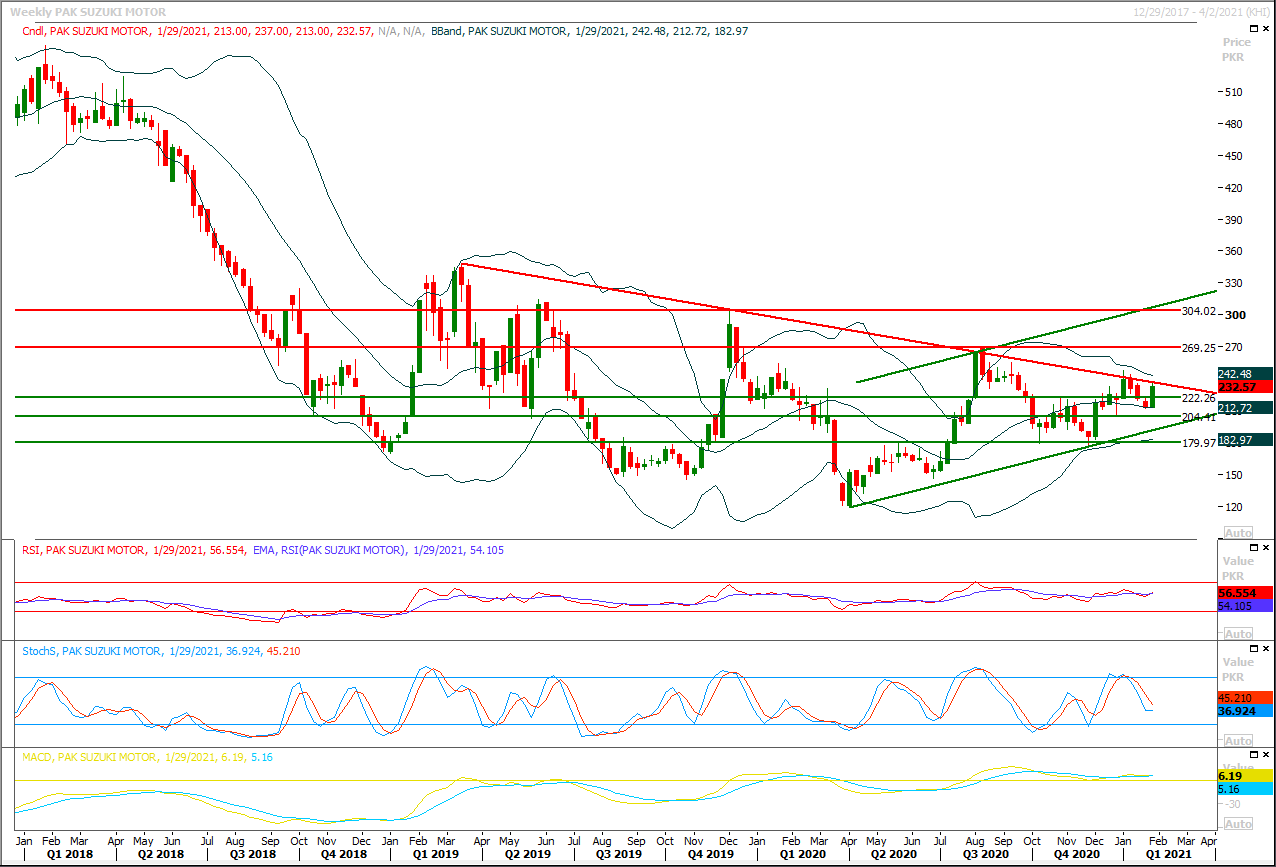Screen dimensions: 1276x867
Task: Maximize the Stochastic indicator panel
Action: 1253,649
